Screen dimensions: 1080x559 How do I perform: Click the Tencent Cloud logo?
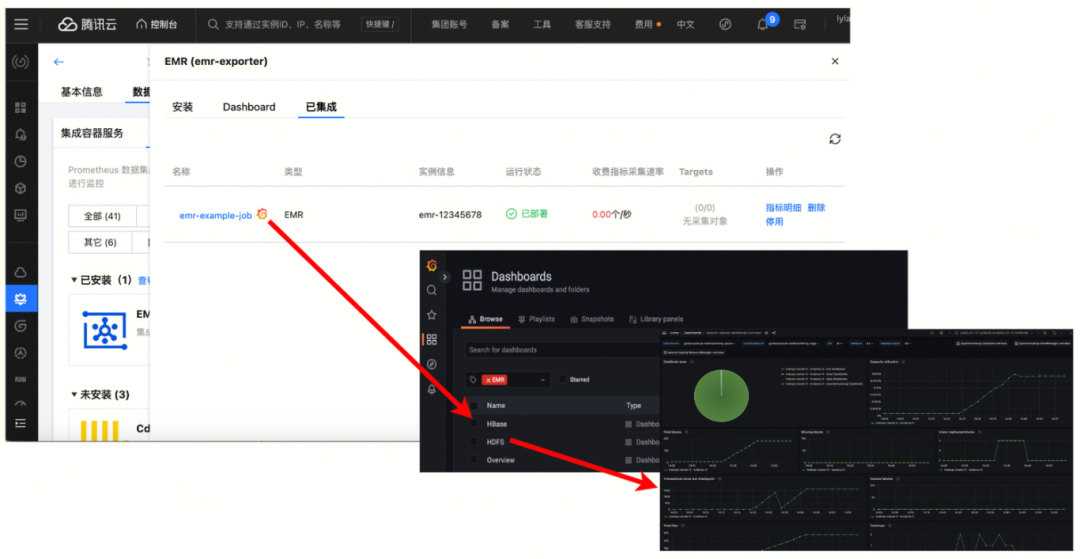pos(87,24)
